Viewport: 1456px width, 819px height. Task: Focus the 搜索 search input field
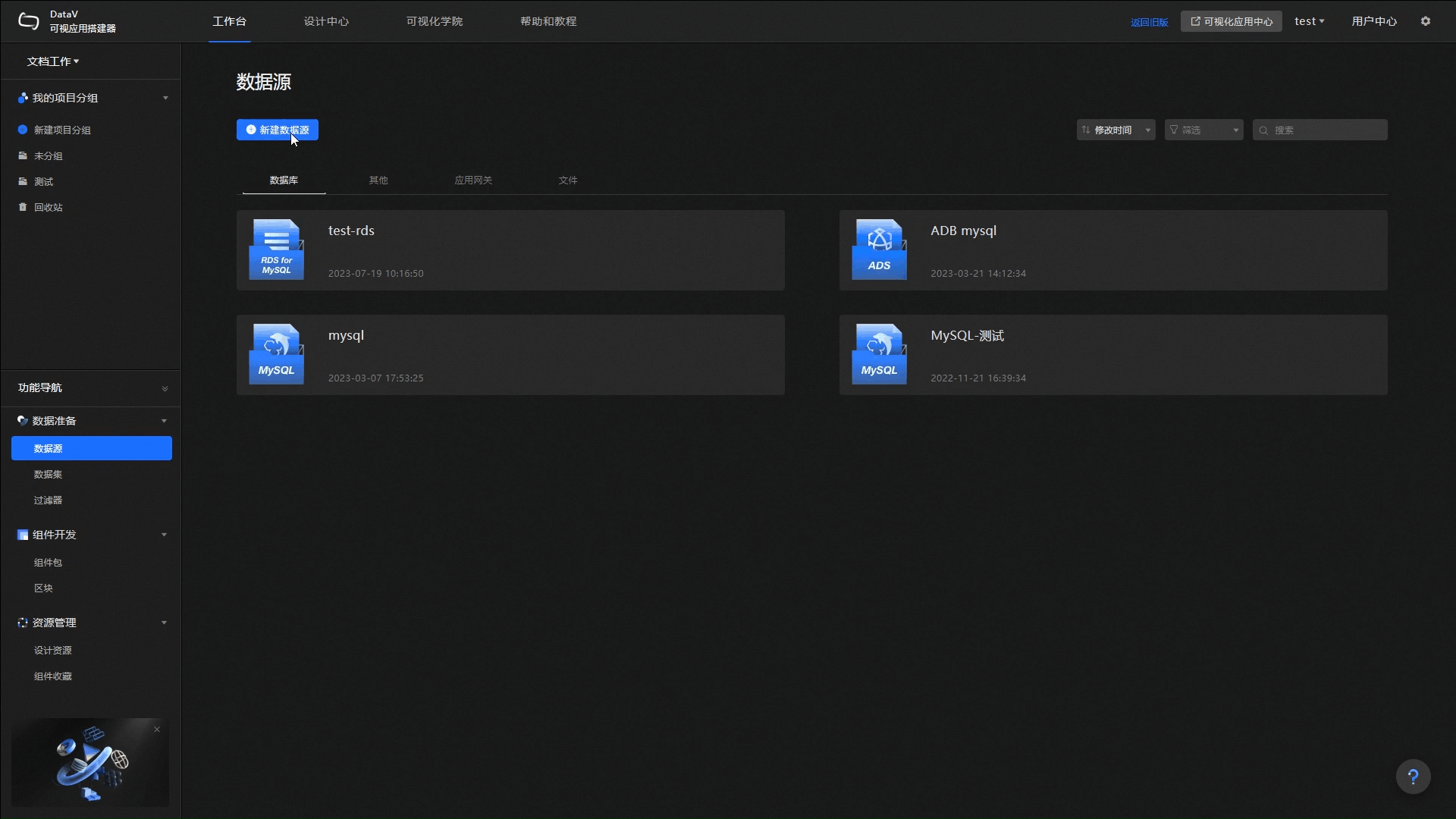pyautogui.click(x=1320, y=130)
